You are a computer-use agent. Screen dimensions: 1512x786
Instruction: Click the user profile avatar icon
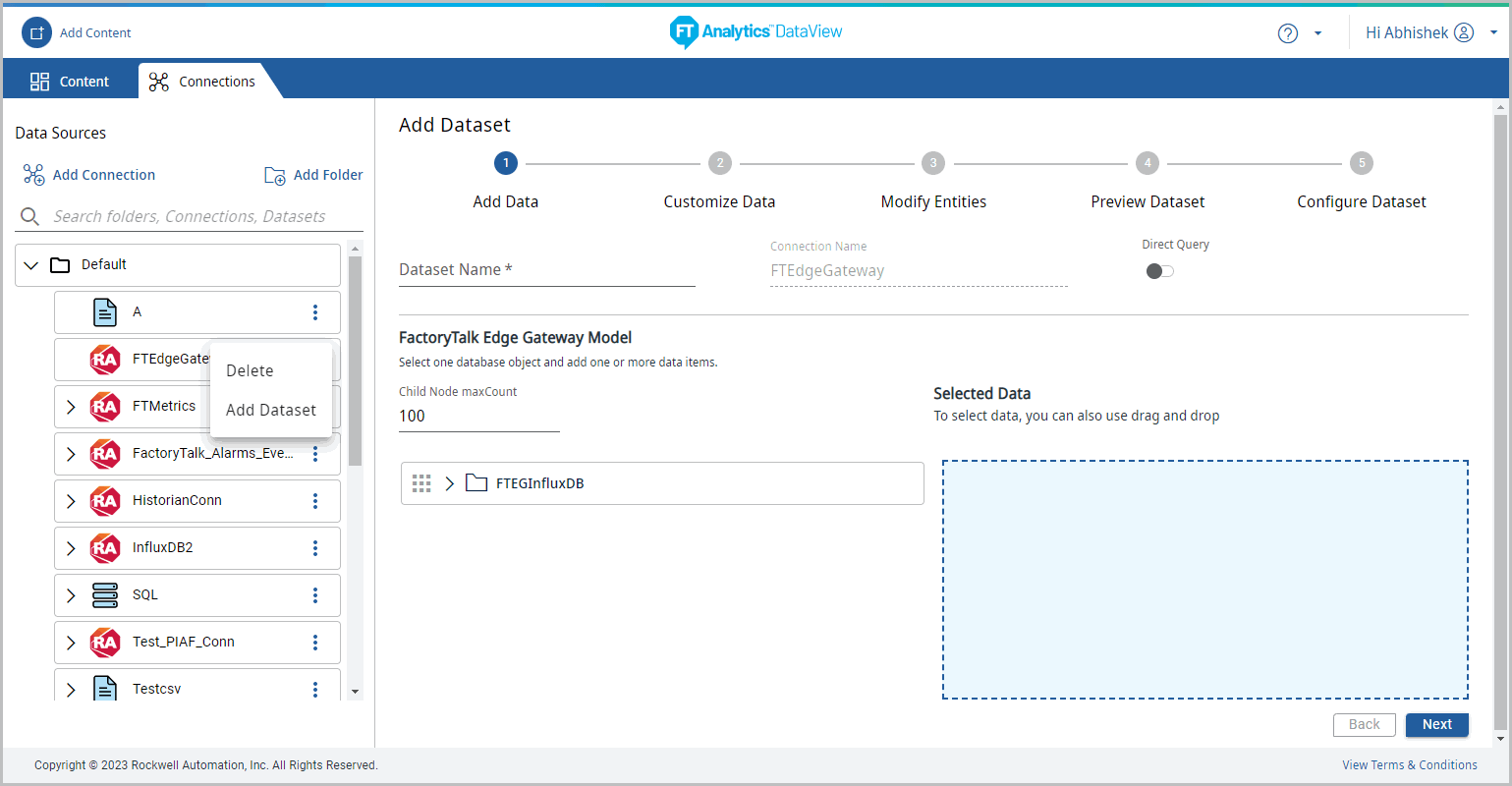point(1464,32)
